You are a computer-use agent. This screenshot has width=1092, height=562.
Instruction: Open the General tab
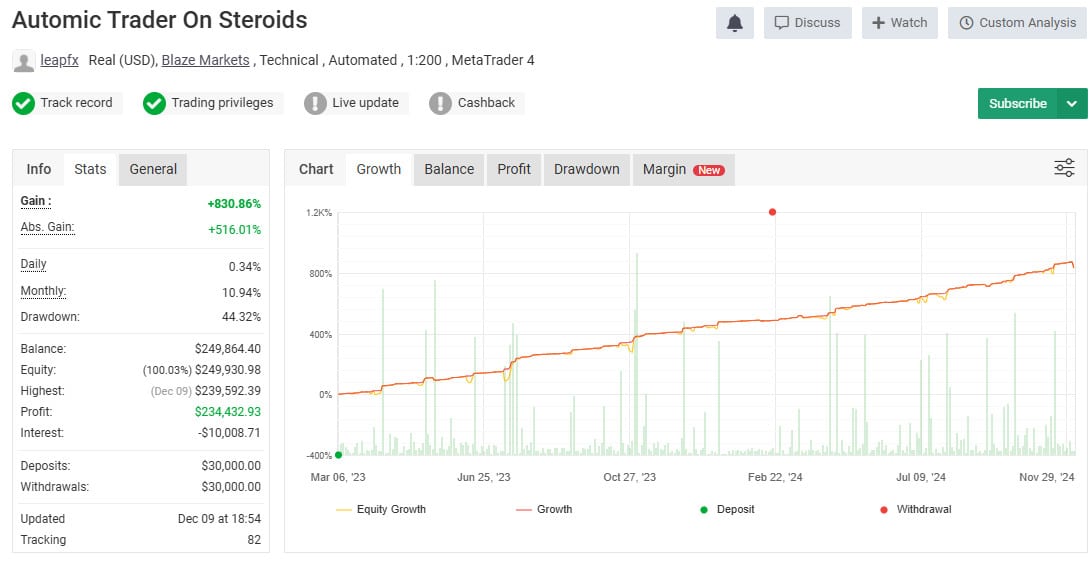(153, 169)
